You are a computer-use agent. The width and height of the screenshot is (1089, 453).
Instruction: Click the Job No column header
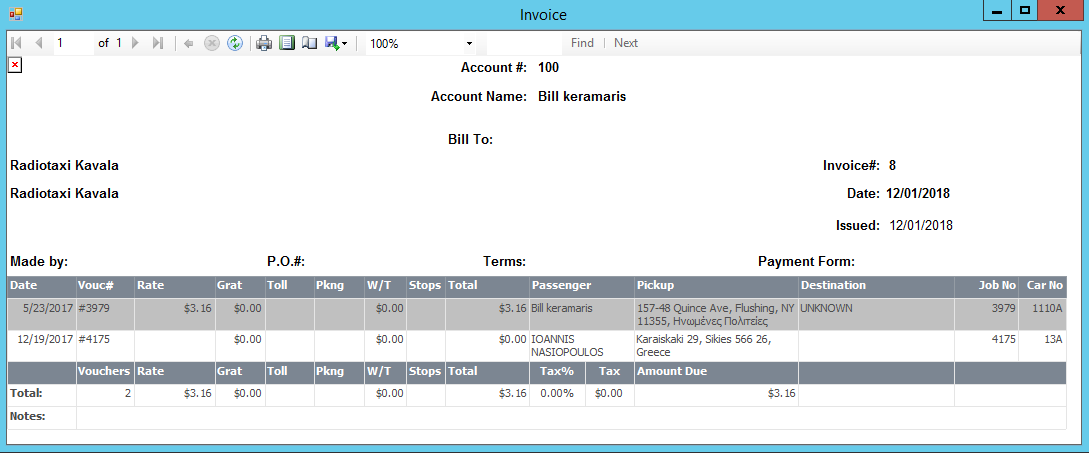click(986, 286)
